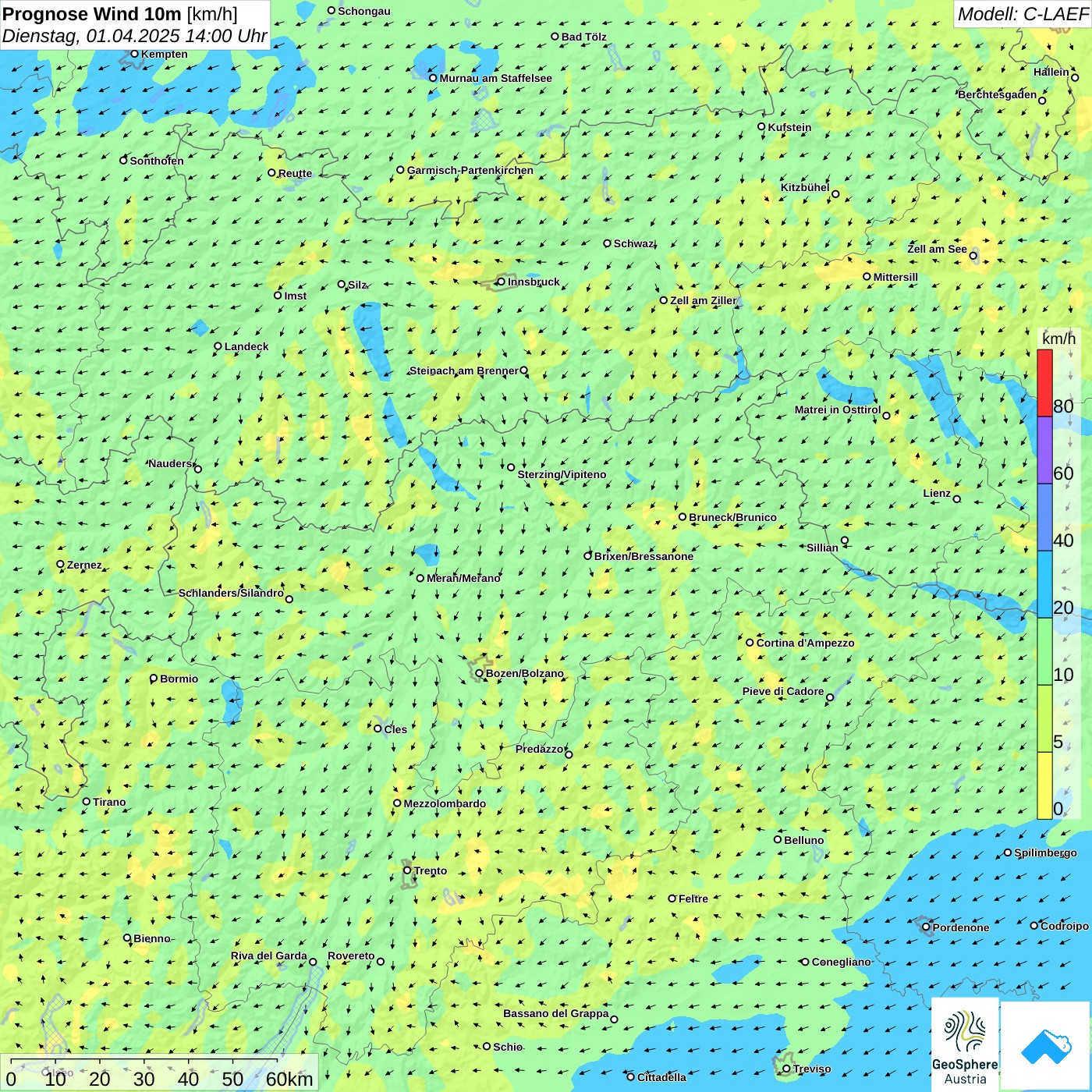Select the Brixen/Bressanone label

click(x=643, y=556)
